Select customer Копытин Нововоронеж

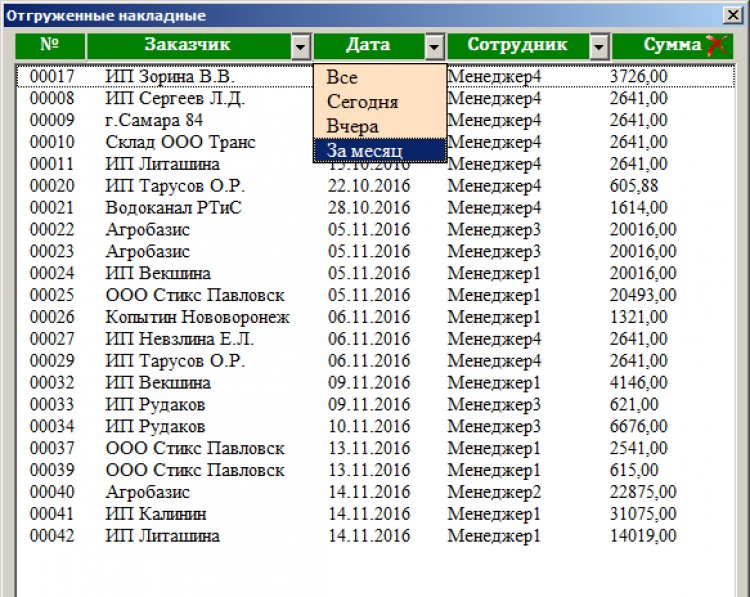click(x=198, y=317)
